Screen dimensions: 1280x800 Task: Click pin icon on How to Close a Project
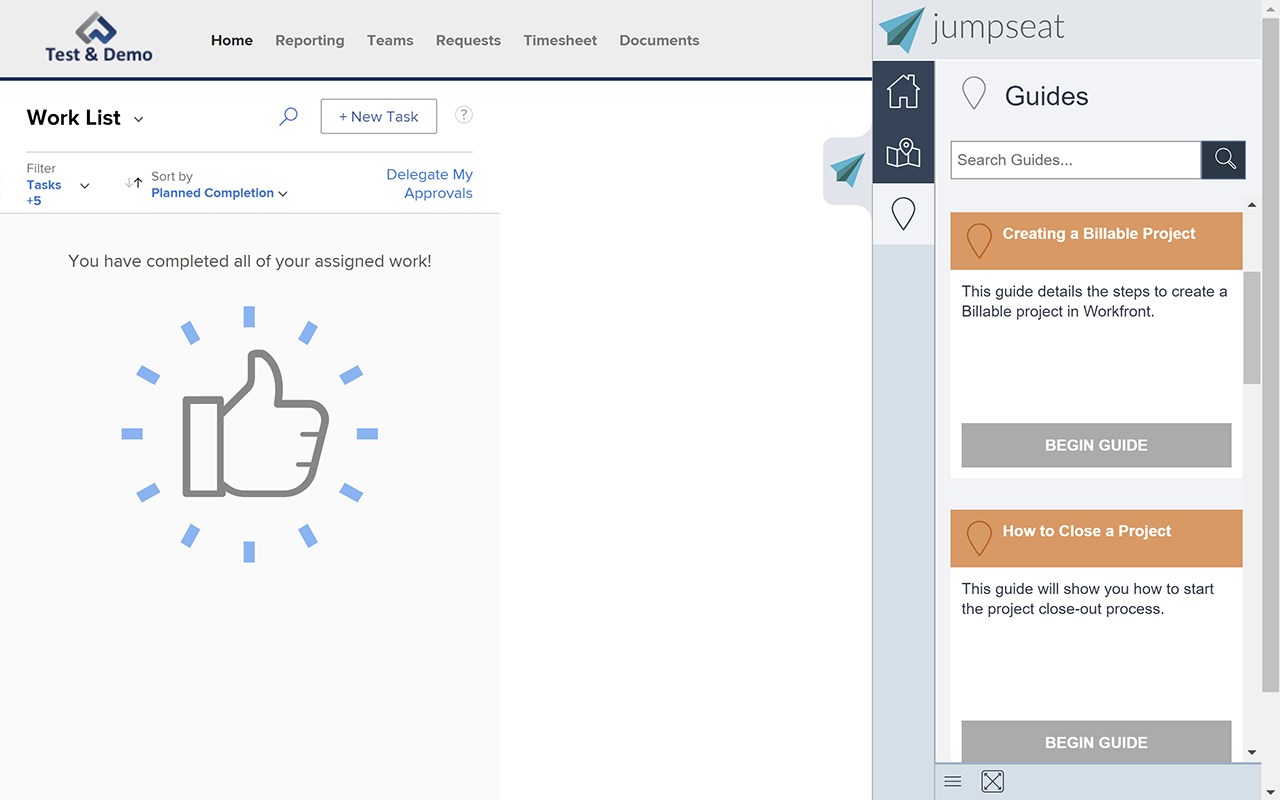(x=979, y=538)
